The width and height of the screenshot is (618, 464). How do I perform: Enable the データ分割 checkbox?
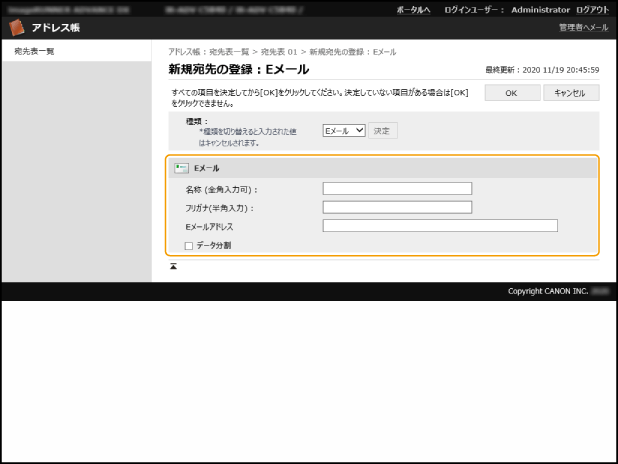click(188, 245)
